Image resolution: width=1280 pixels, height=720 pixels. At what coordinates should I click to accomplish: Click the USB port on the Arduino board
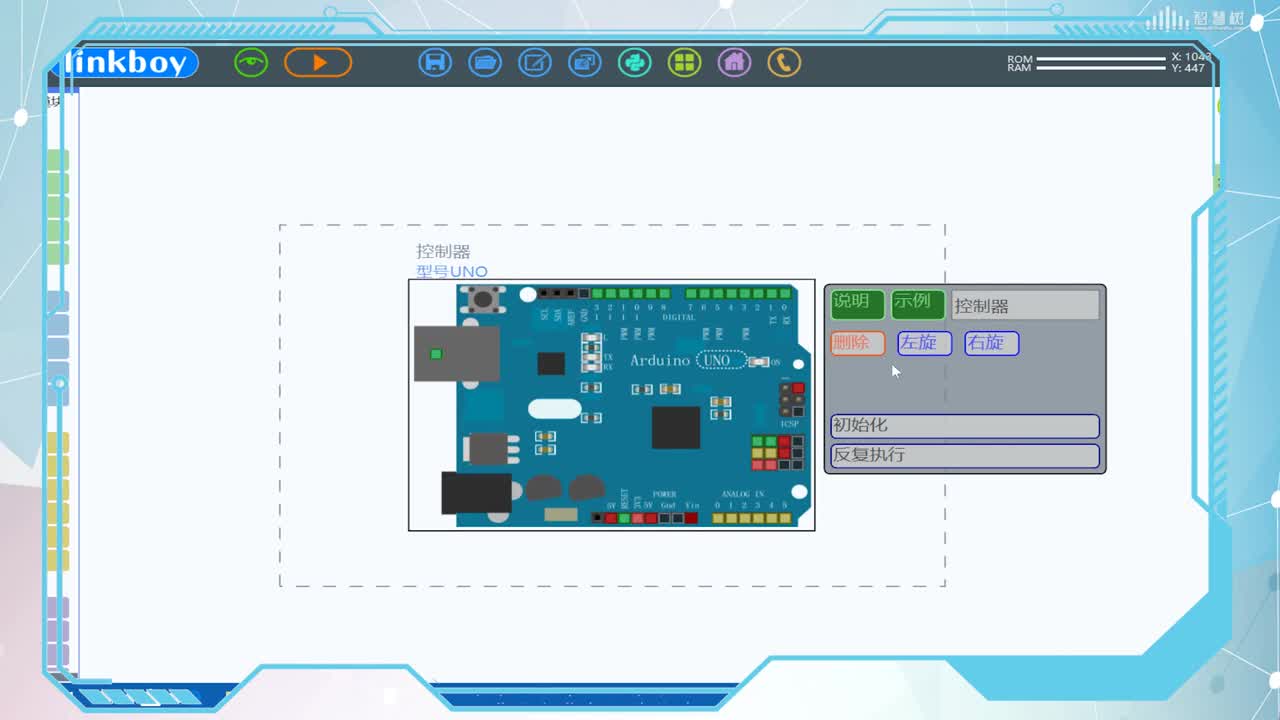[457, 354]
